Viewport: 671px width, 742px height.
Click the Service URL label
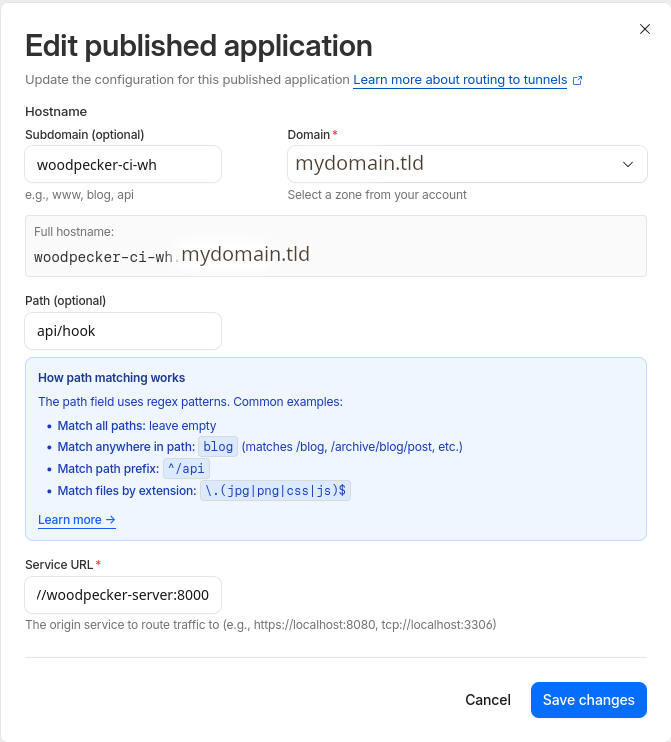59,565
